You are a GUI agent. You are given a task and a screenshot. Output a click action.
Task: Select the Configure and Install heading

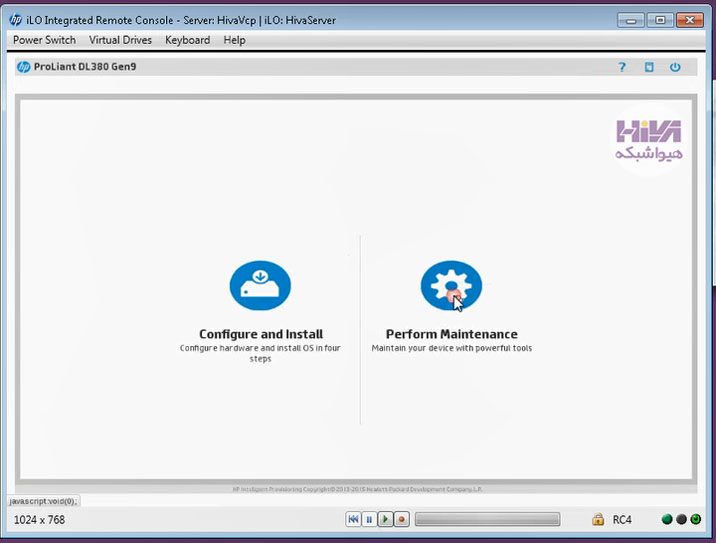tap(261, 334)
